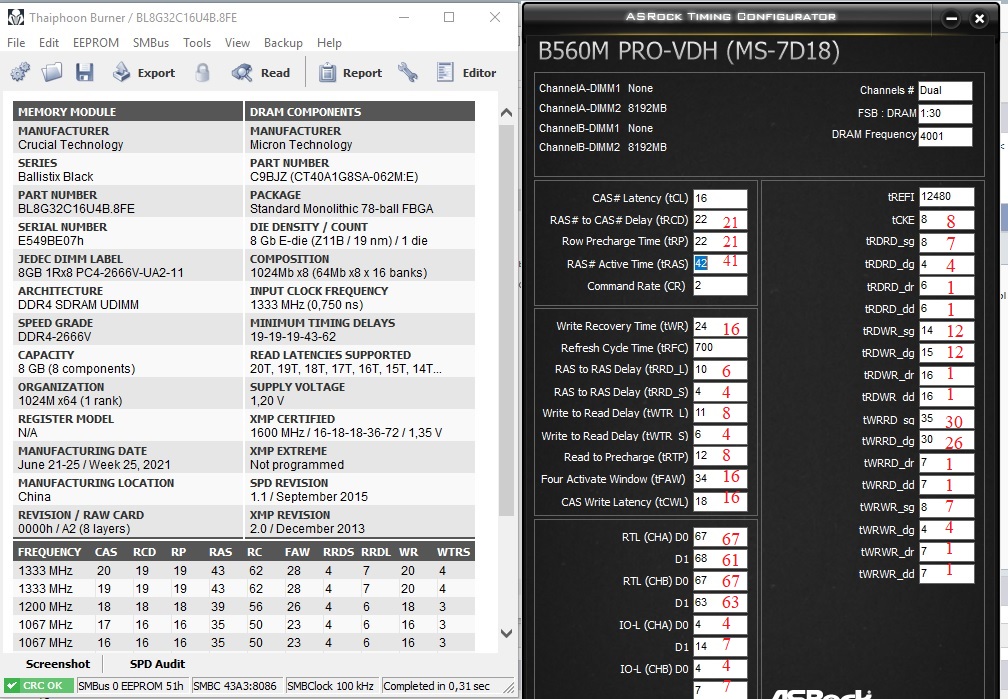Select the 1200 MHz row in frequency table
The width and height of the screenshot is (1008, 699).
pos(244,606)
